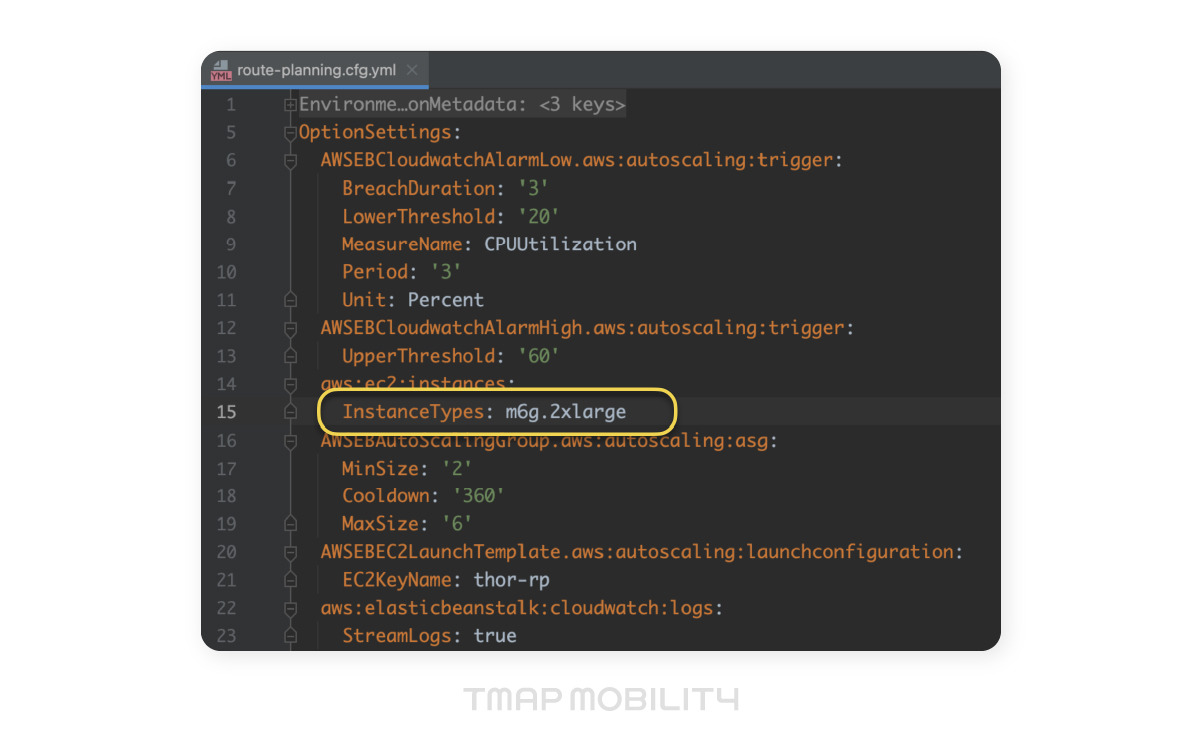Close the route-planning.cfg.yml tab
Screen dimensions: 1201x731
coord(411,71)
